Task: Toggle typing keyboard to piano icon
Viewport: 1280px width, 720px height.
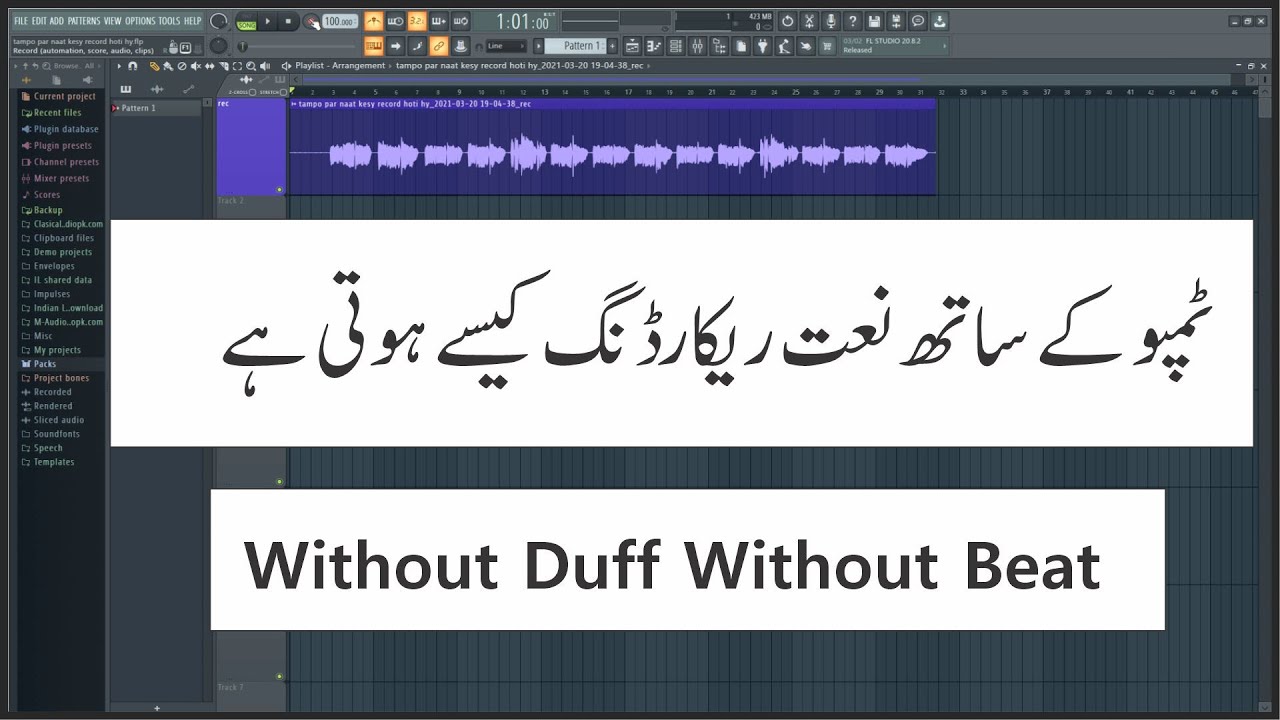Action: [x=374, y=46]
